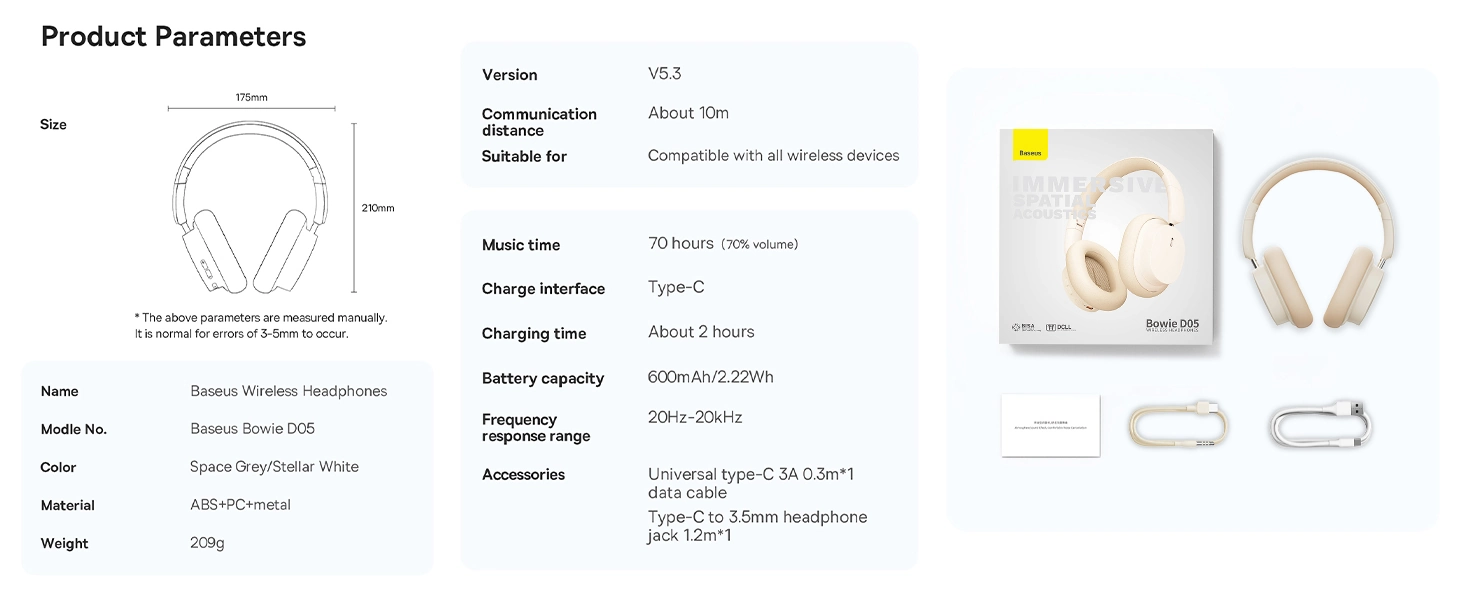The width and height of the screenshot is (1464, 600).
Task: Click the white USB data cable image
Action: [1321, 423]
